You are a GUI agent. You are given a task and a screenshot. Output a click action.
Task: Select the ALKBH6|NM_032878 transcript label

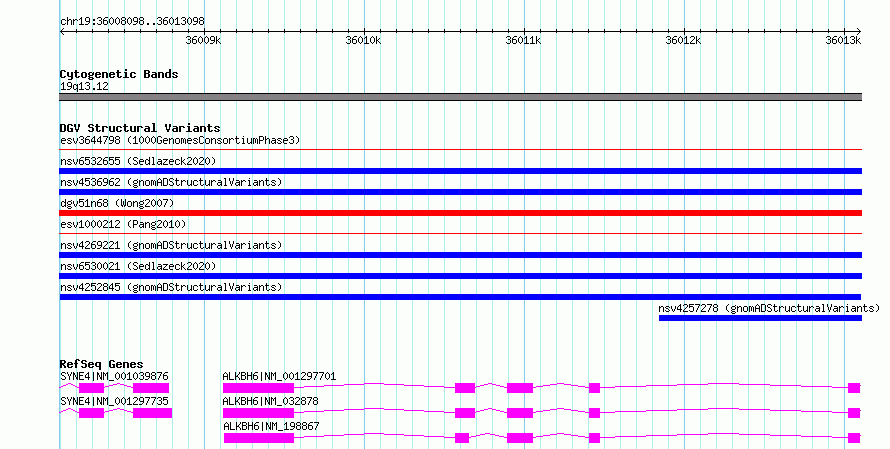270,401
